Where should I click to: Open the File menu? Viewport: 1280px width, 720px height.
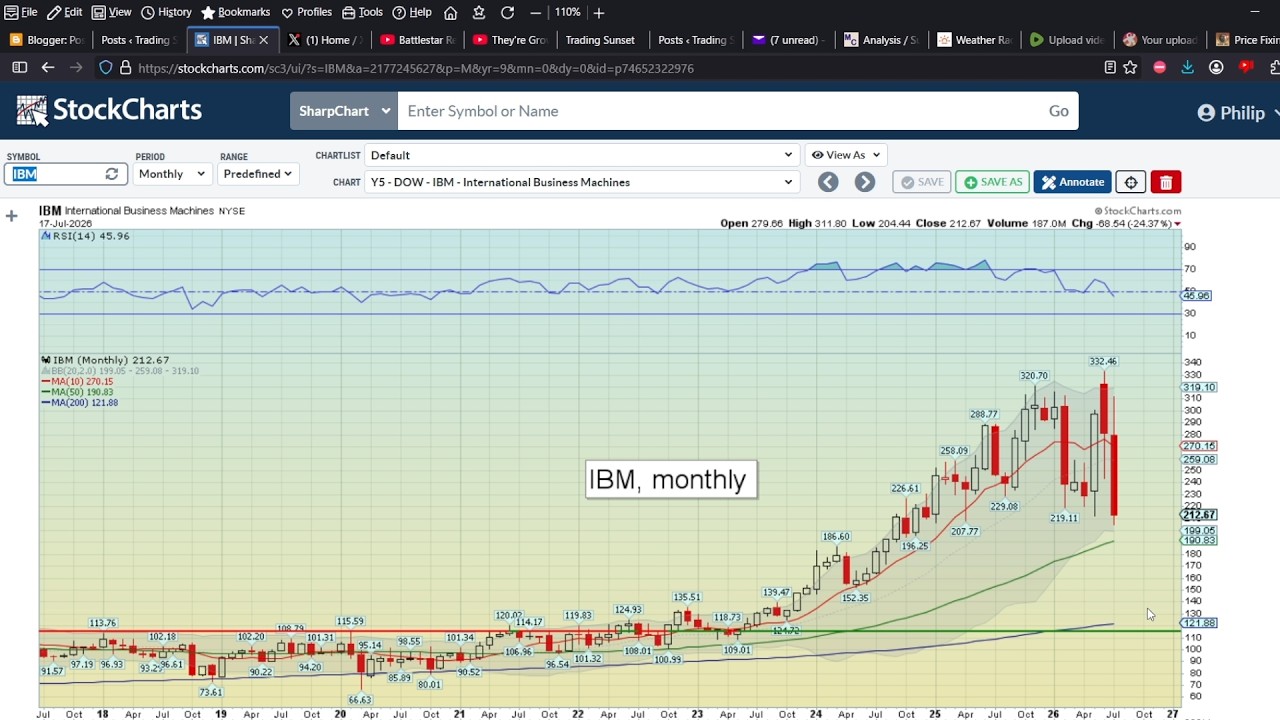coord(21,12)
